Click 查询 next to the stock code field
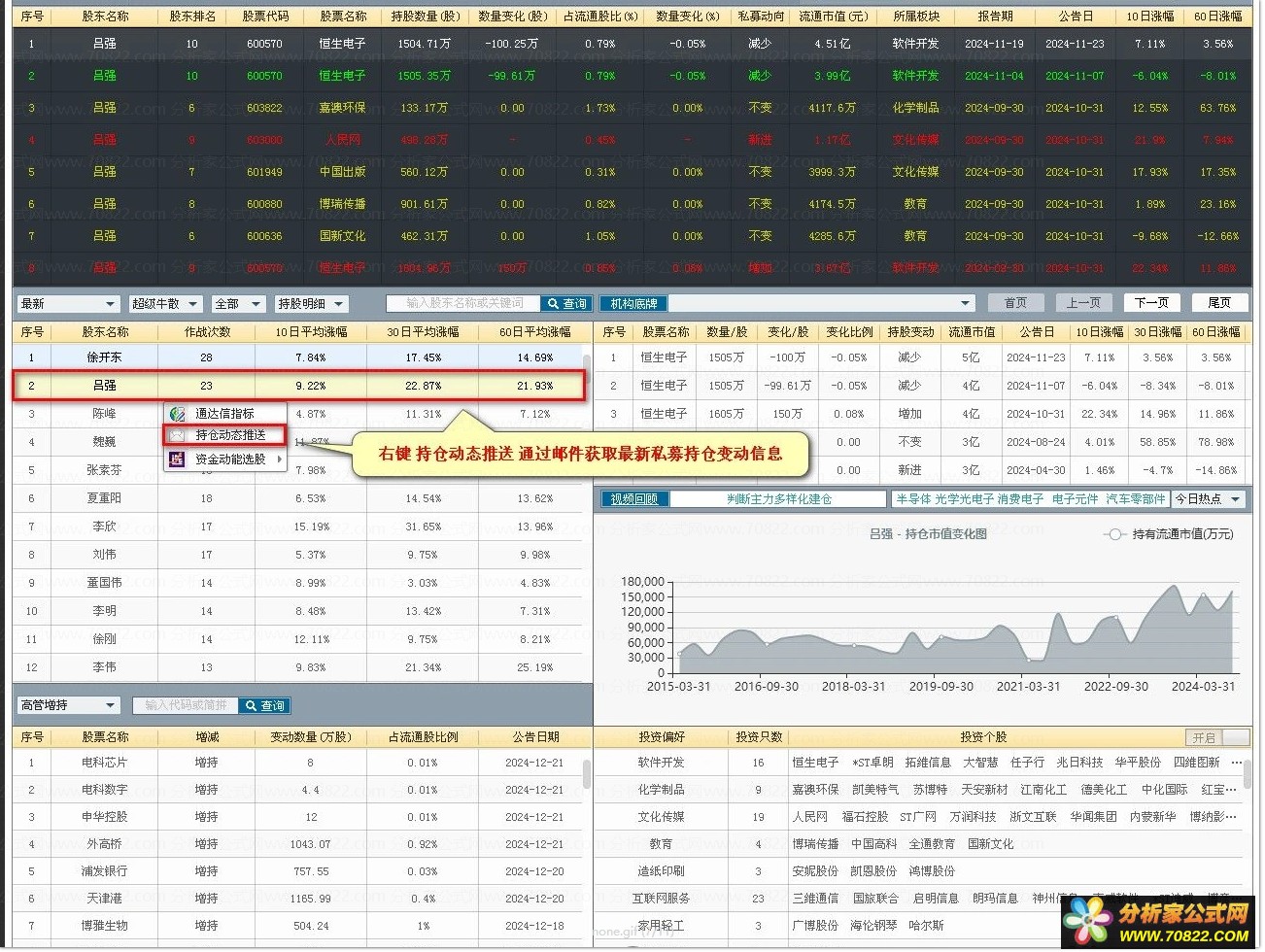 point(264,706)
